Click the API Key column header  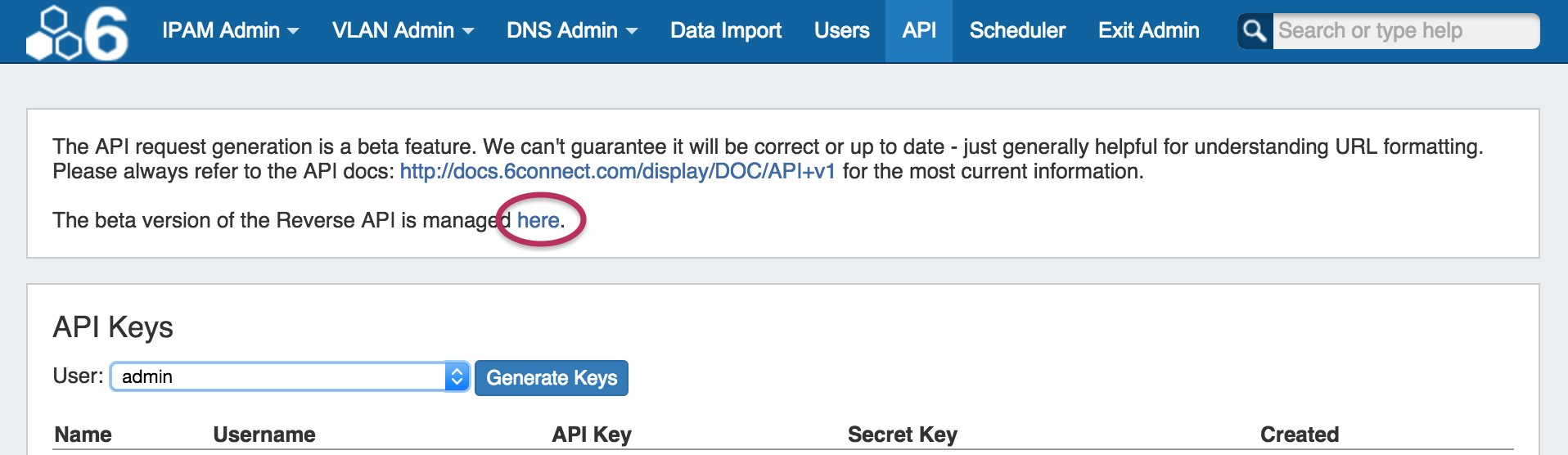(591, 435)
